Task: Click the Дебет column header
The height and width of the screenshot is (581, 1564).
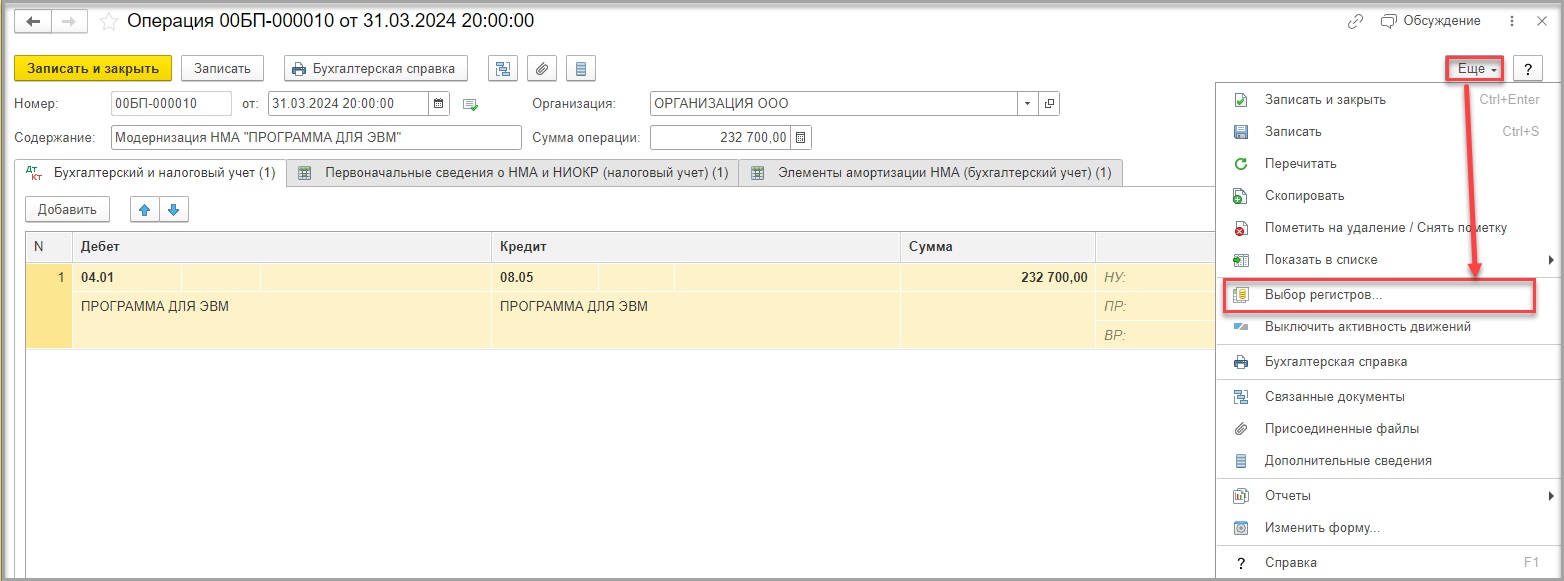Action: pos(282,246)
